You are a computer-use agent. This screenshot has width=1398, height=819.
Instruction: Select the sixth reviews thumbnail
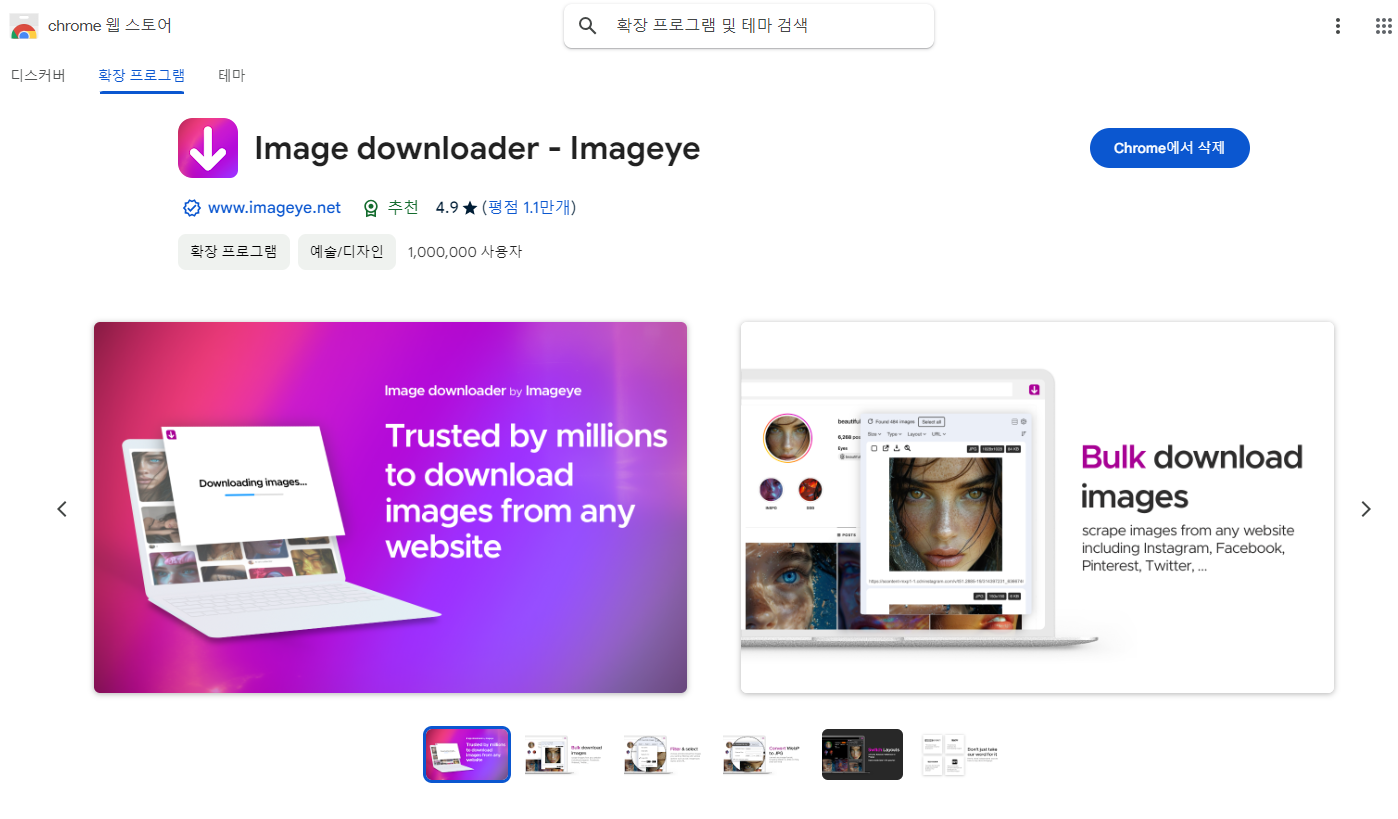(960, 754)
